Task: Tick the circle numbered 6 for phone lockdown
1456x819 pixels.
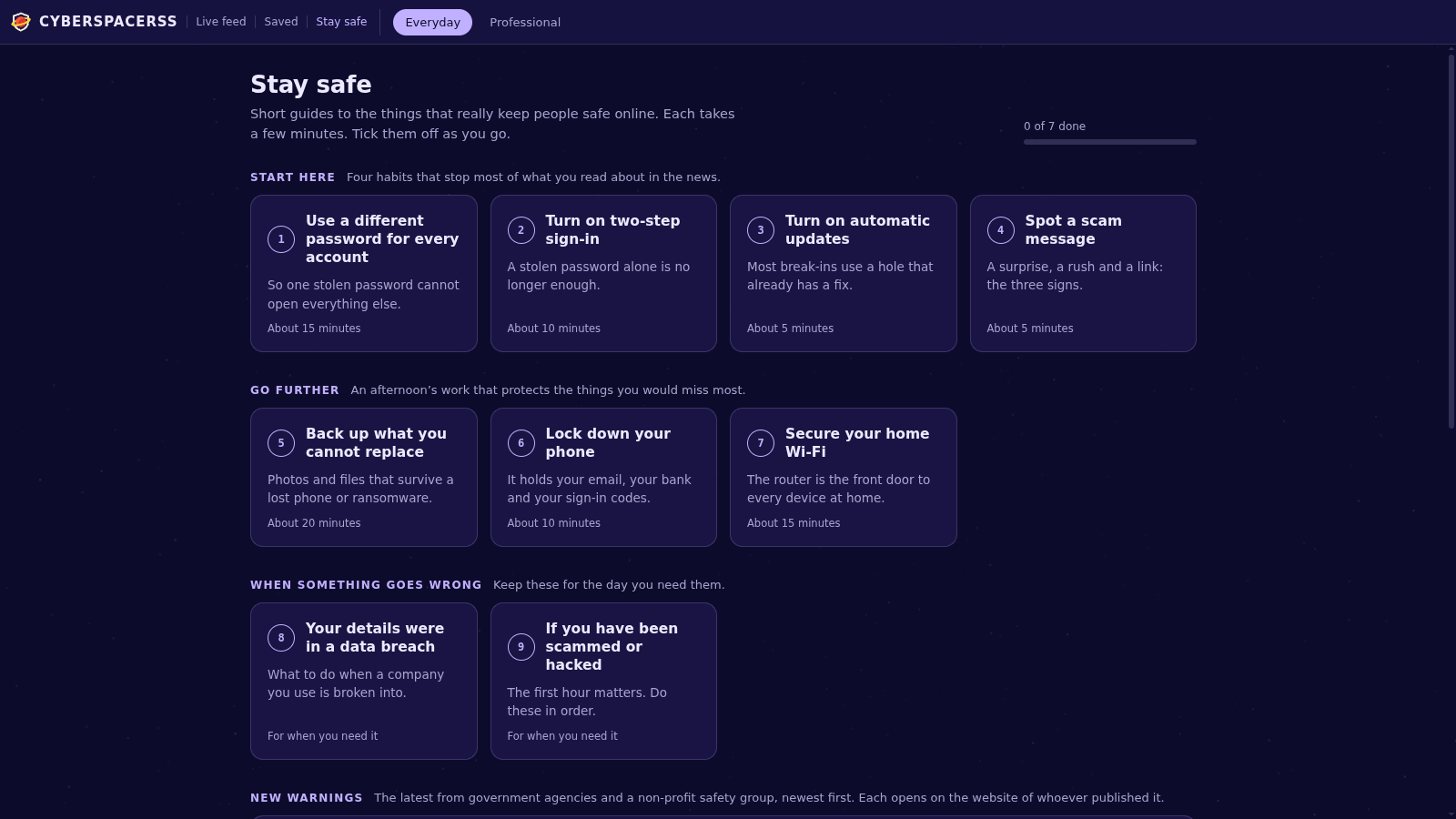Action: click(x=521, y=443)
